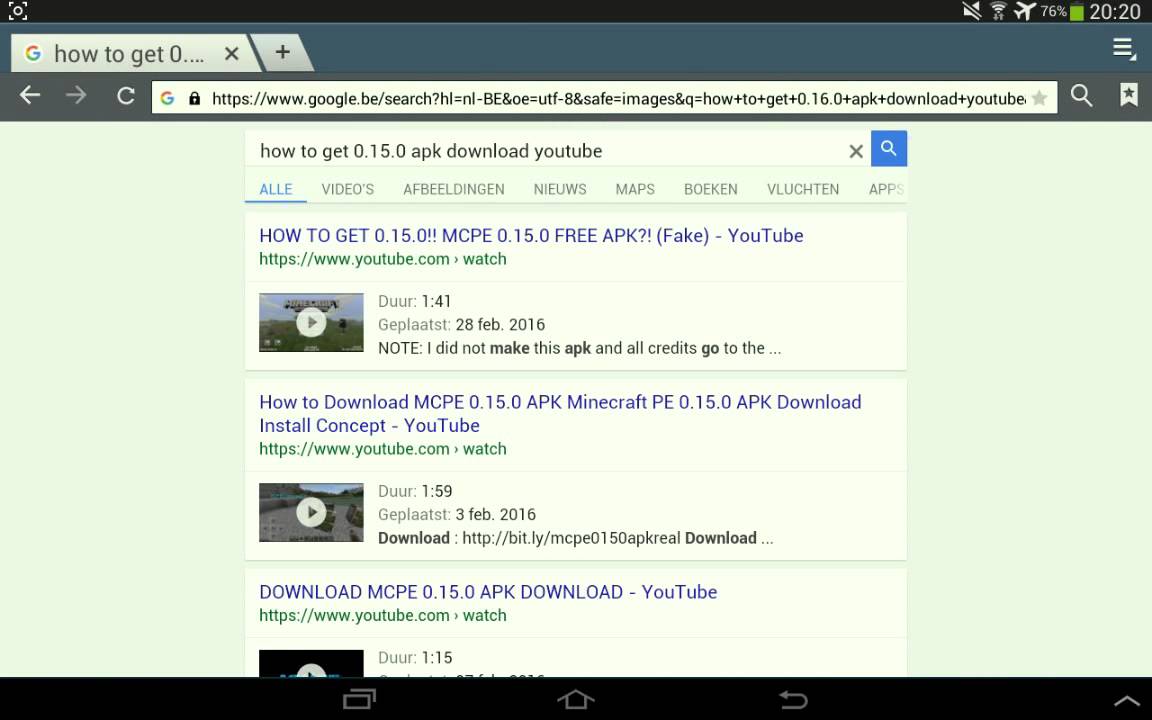Go forward using the browser forward arrow
Viewport: 1152px width, 720px height.
pyautogui.click(x=76, y=96)
